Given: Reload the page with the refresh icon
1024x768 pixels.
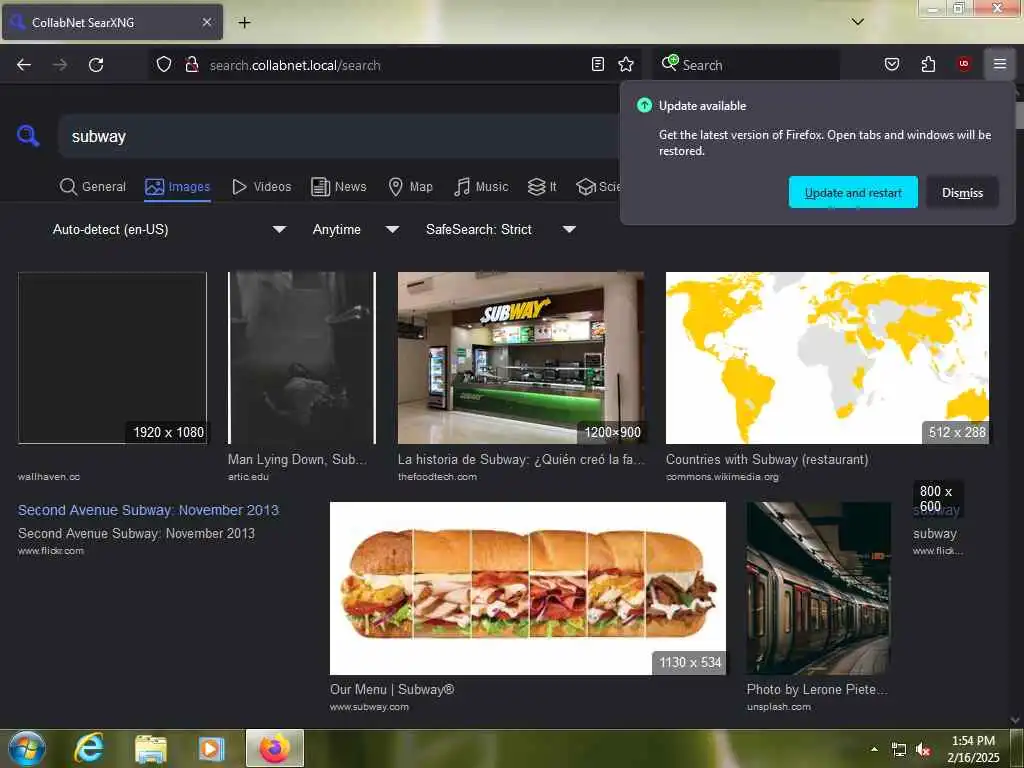Looking at the screenshot, I should [96, 65].
